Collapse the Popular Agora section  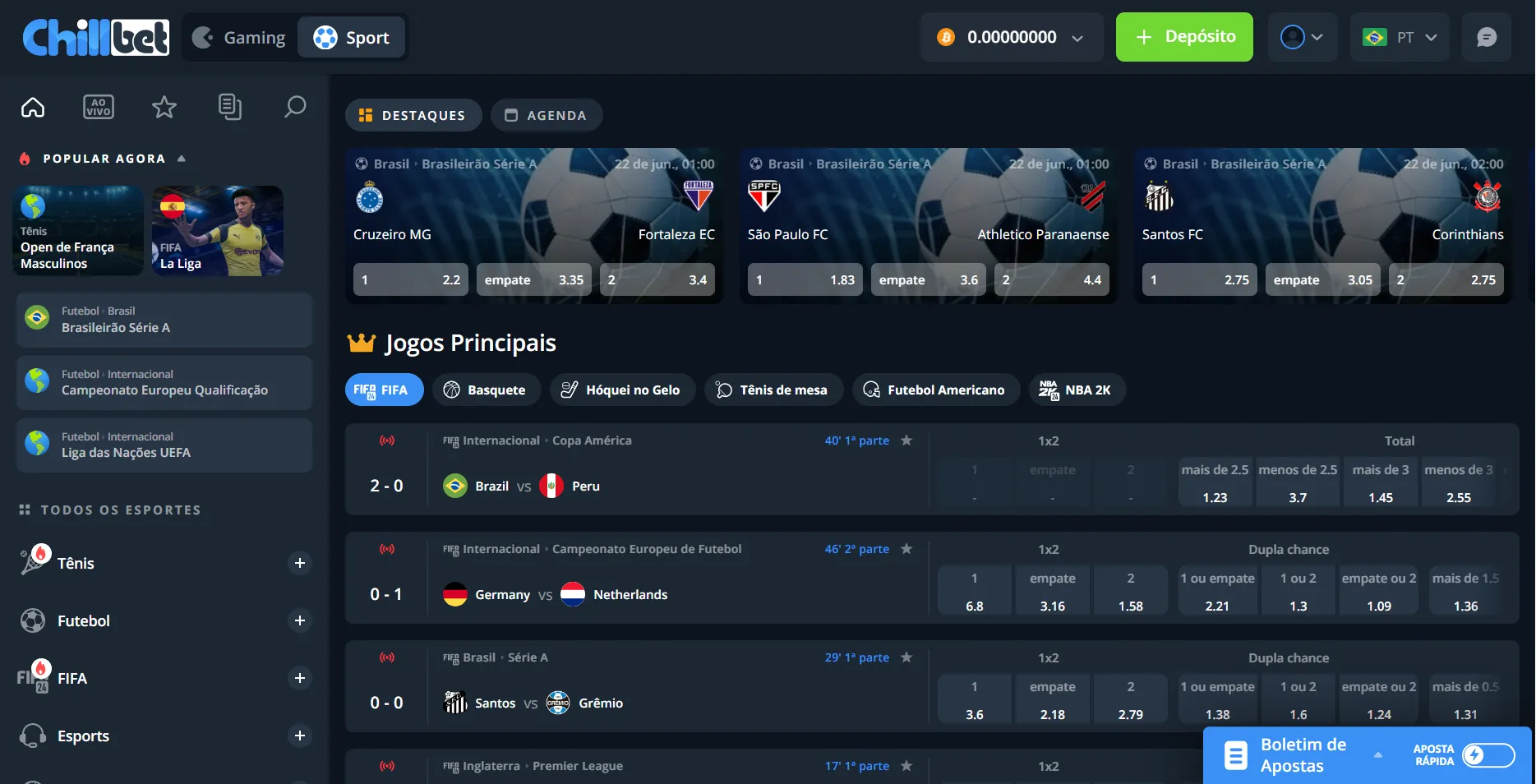(x=182, y=159)
